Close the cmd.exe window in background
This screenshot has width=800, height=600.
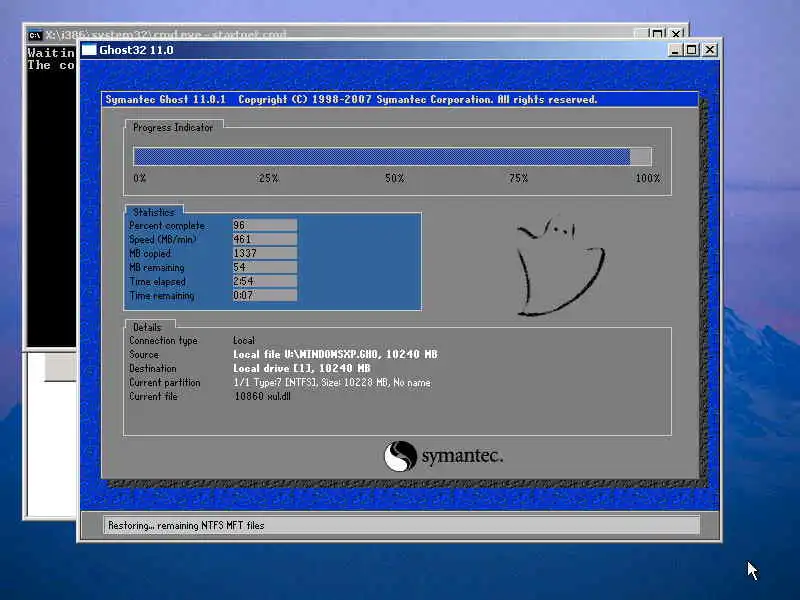click(x=676, y=34)
